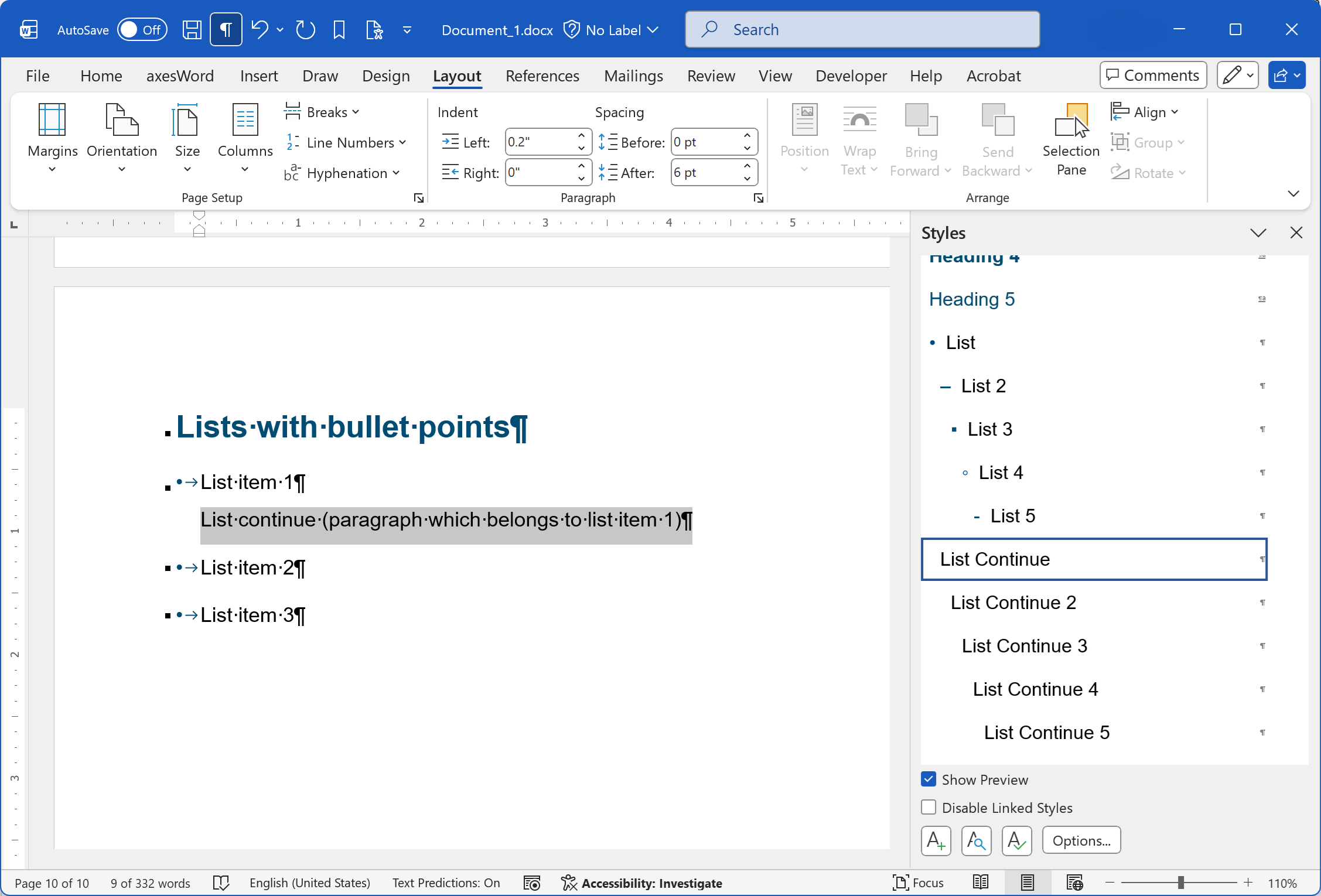This screenshot has height=896, width=1321.
Task: Click the Comments button
Action: 1153,75
